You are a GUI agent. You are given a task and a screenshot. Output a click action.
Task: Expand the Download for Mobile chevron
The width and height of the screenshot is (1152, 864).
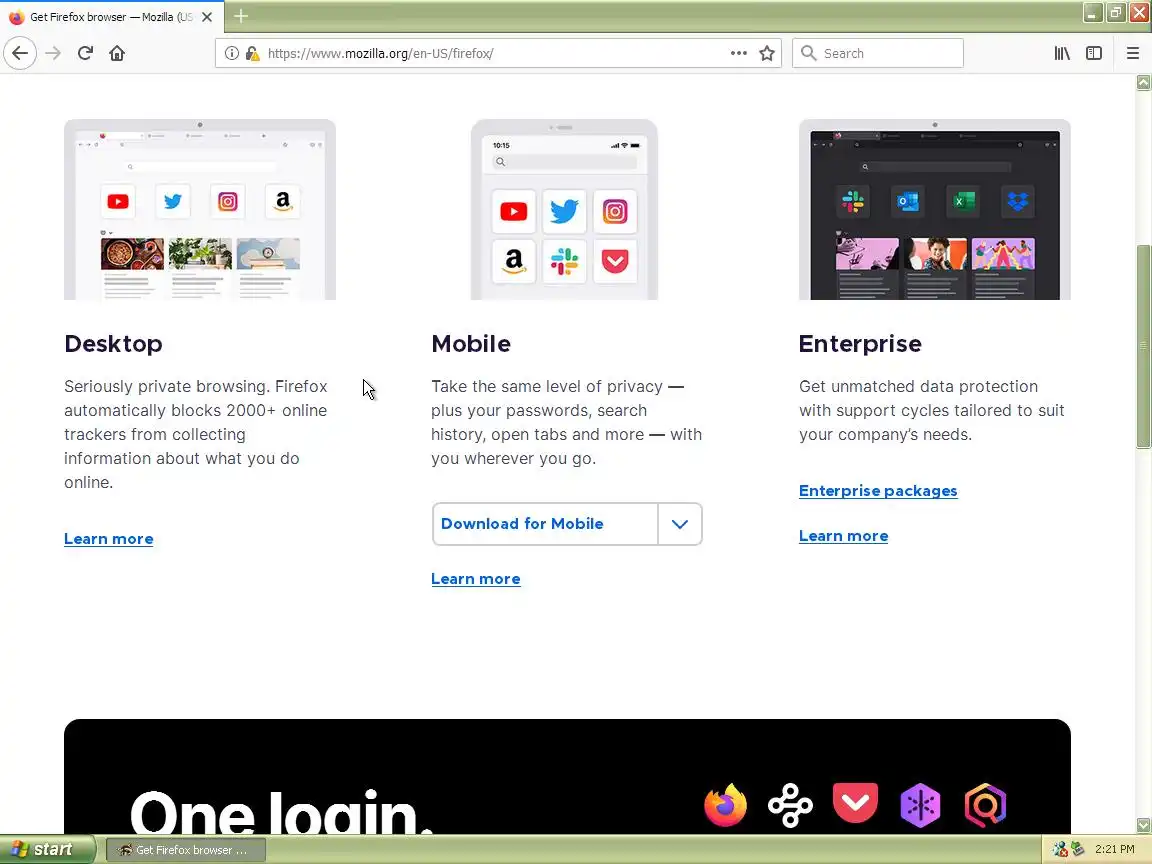(x=680, y=524)
